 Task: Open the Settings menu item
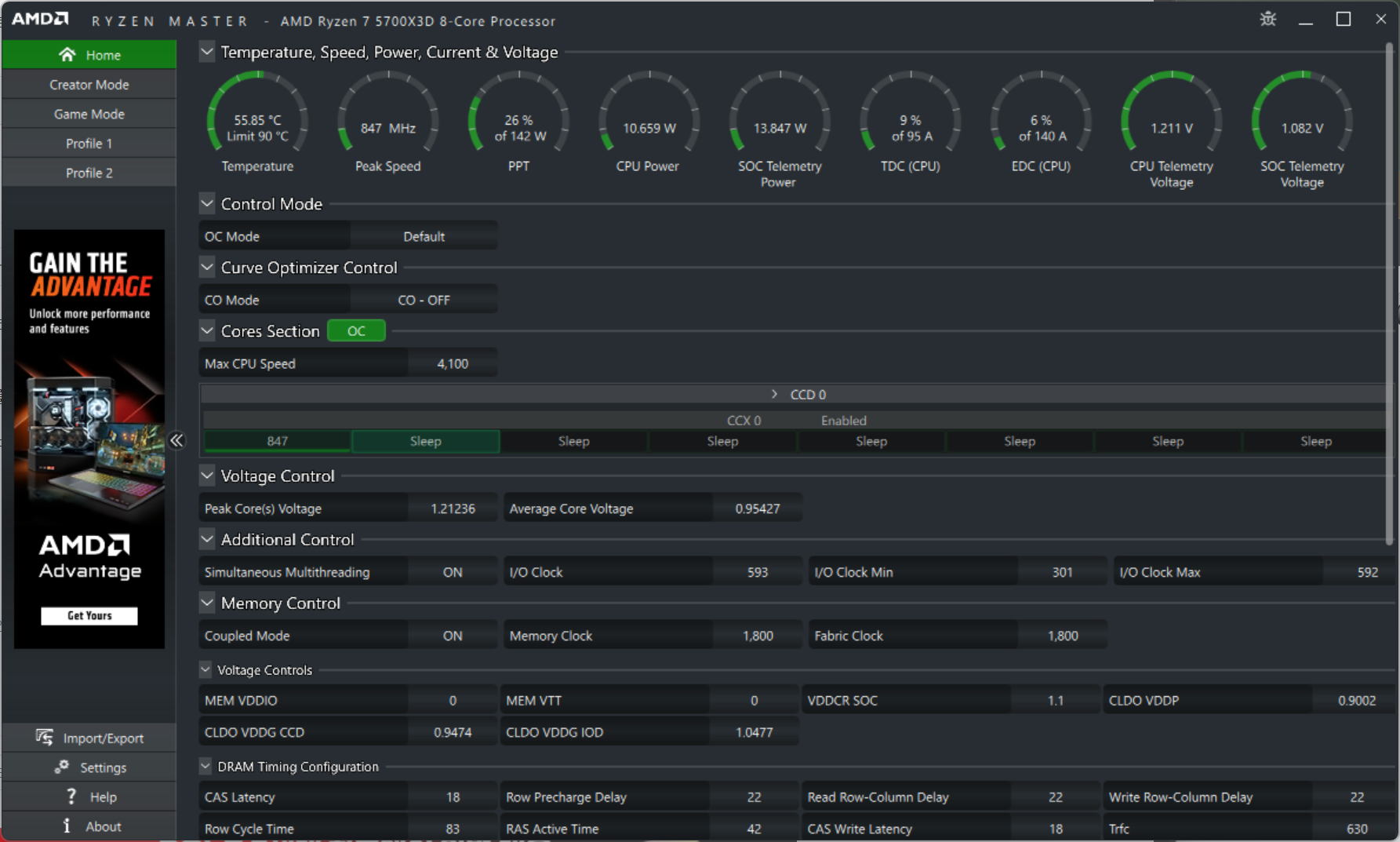tap(89, 767)
